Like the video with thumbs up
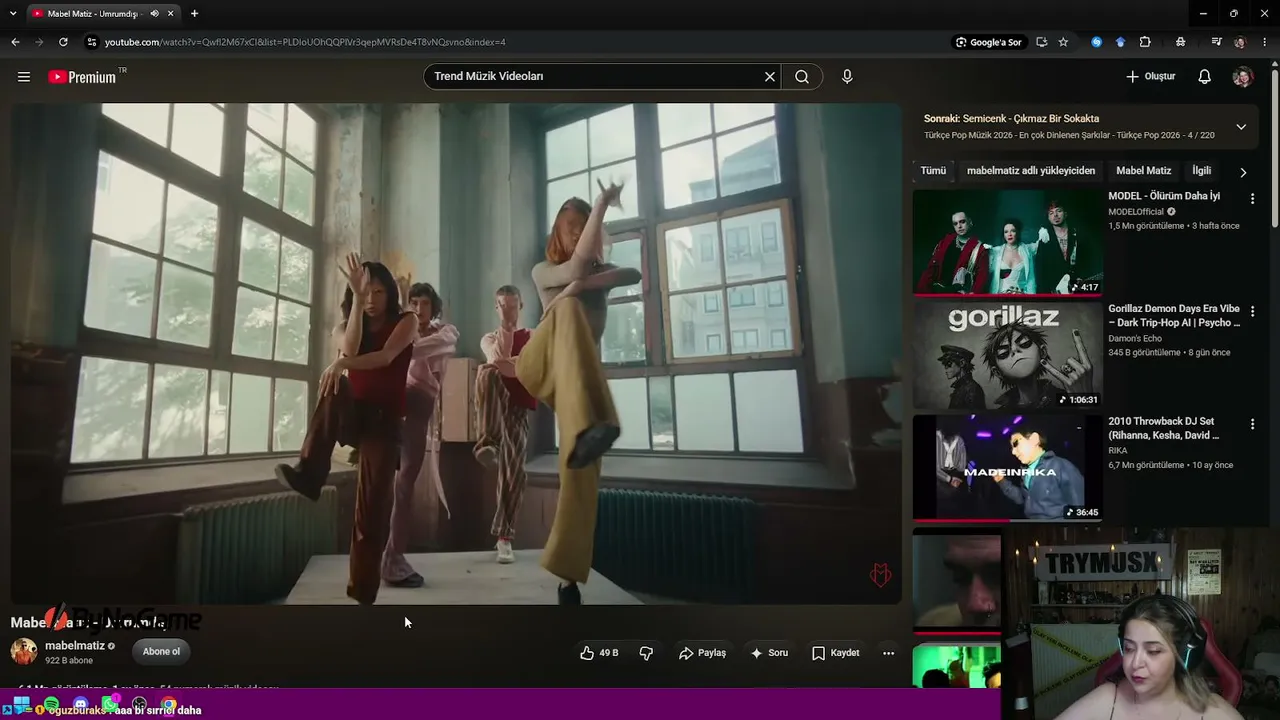 pos(599,653)
